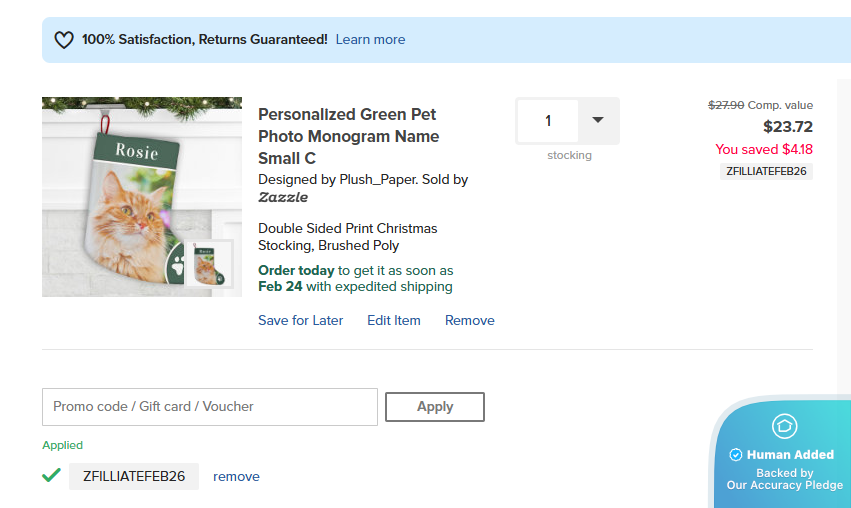Click the Zazzle seller name
This screenshot has width=851, height=508.
point(283,198)
